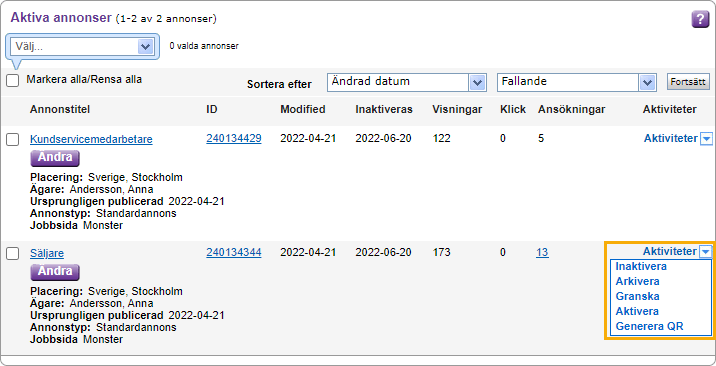Click the Fortsätt button
Screen dimensions: 716x366
688,82
